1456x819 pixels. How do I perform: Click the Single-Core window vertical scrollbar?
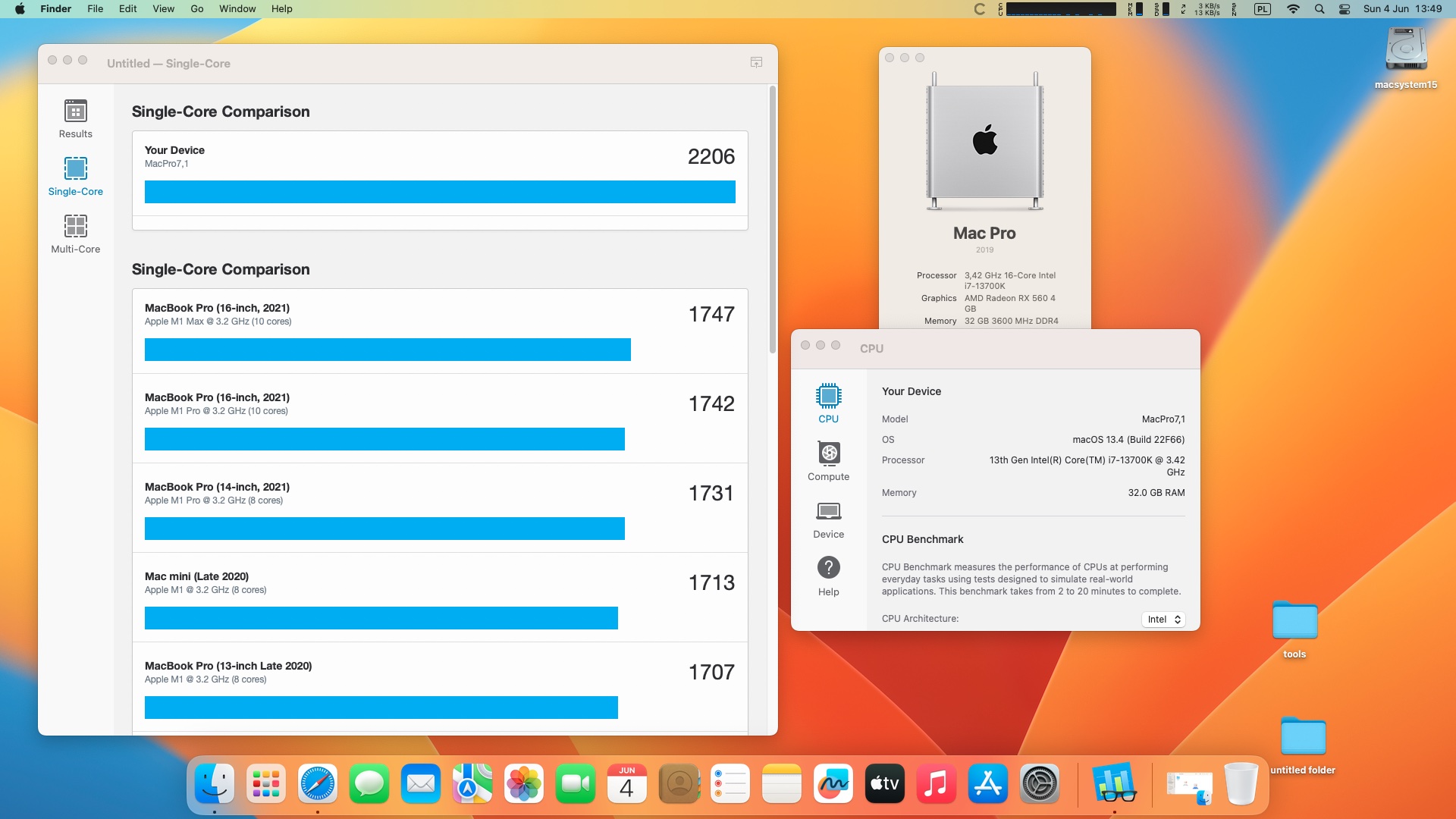tap(772, 220)
